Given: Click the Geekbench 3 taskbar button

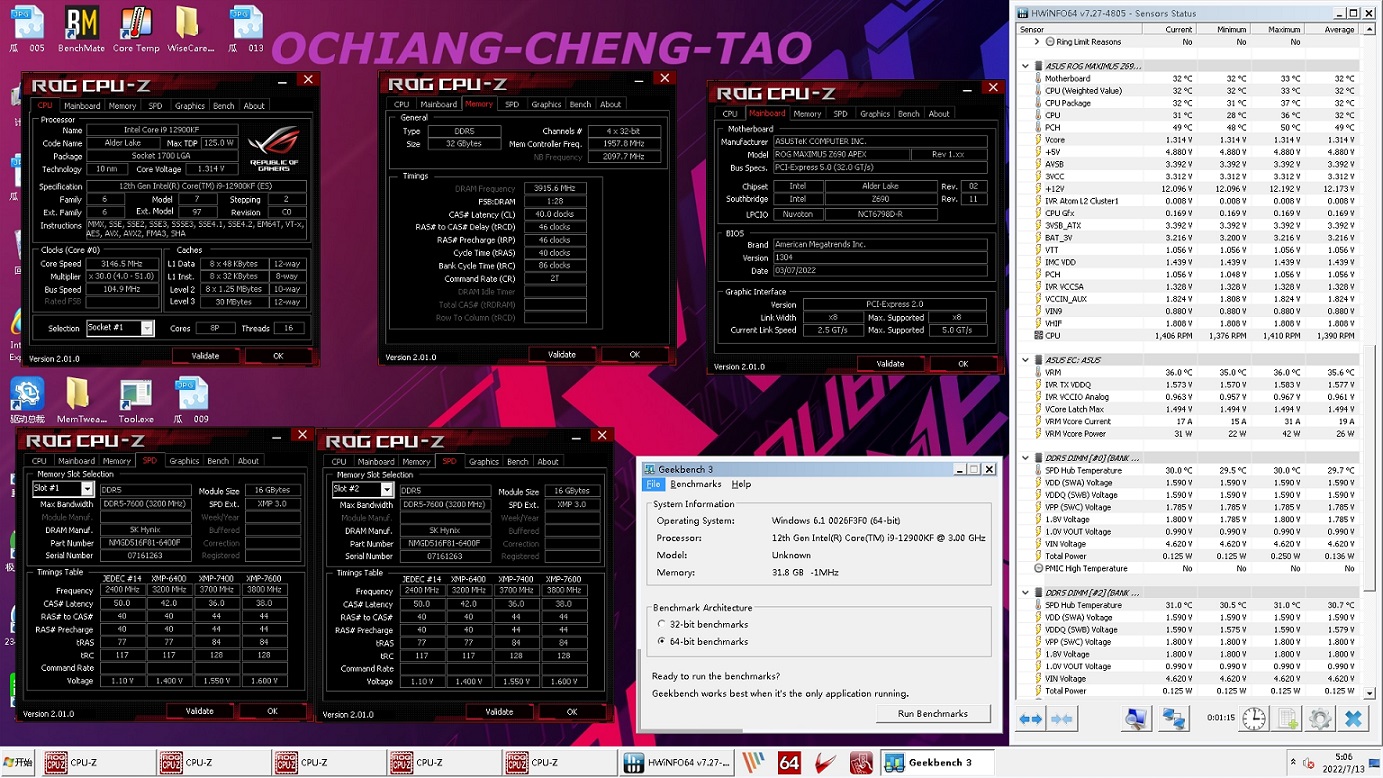Looking at the screenshot, I should point(937,763).
